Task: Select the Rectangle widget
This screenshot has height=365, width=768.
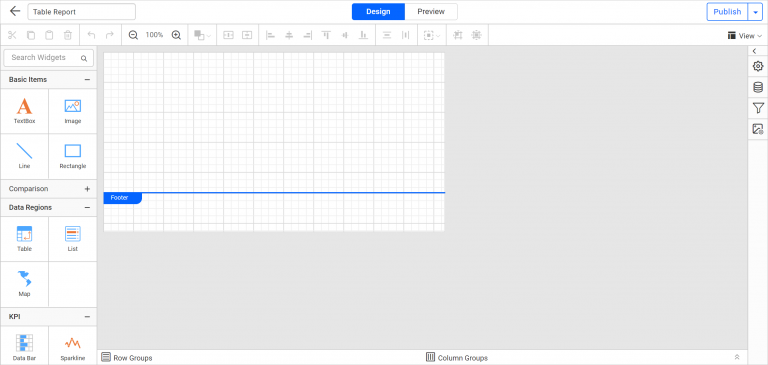Action: [72, 156]
